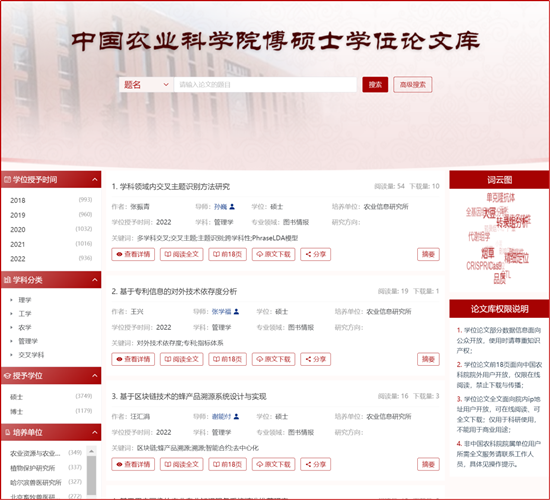Image resolution: width=550 pixels, height=500 pixels.
Task: Open thesis 2 title 基于专利信息的对外技术依存度分析
Action: click(x=178, y=292)
